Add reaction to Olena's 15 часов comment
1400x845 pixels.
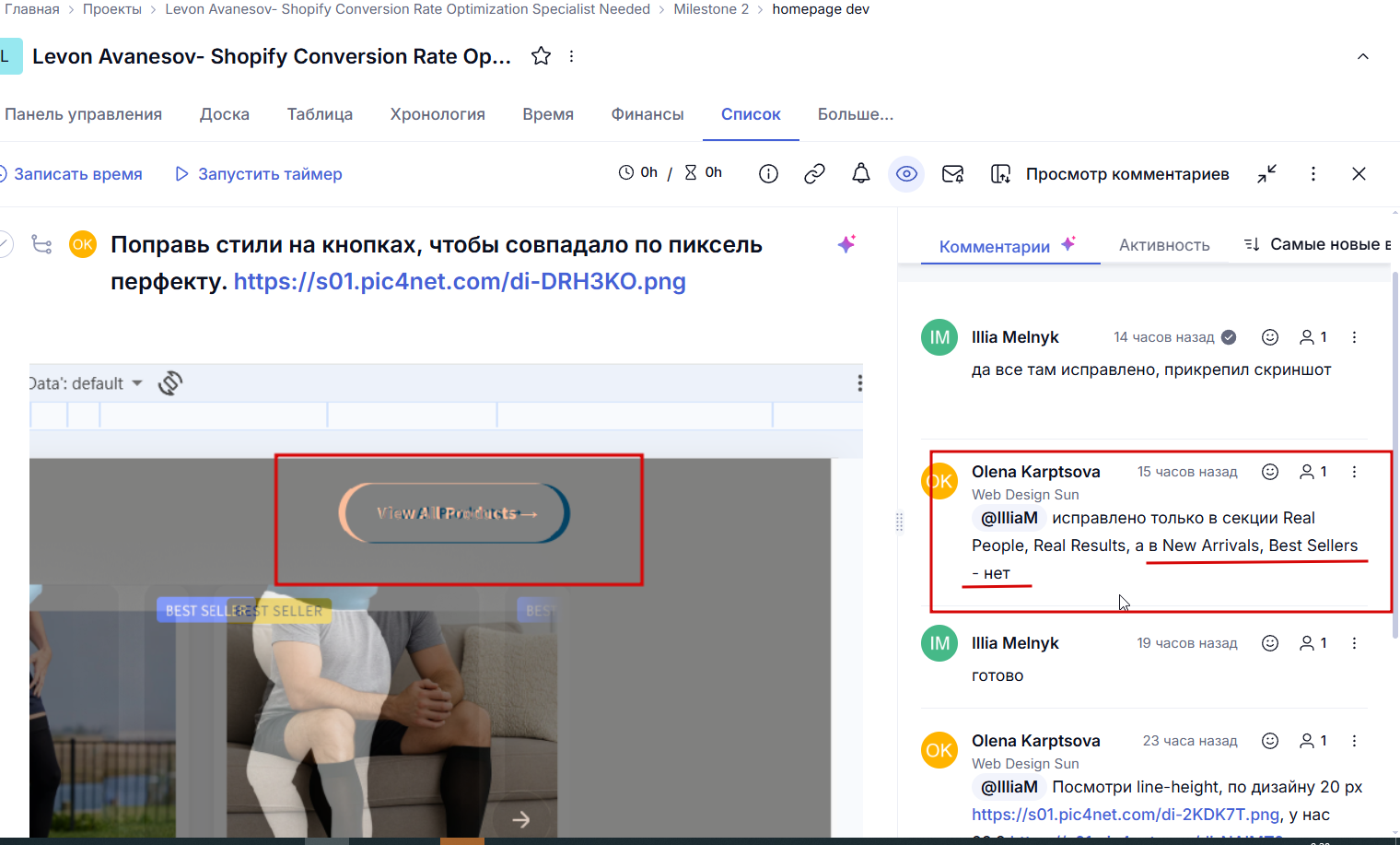tap(1270, 472)
